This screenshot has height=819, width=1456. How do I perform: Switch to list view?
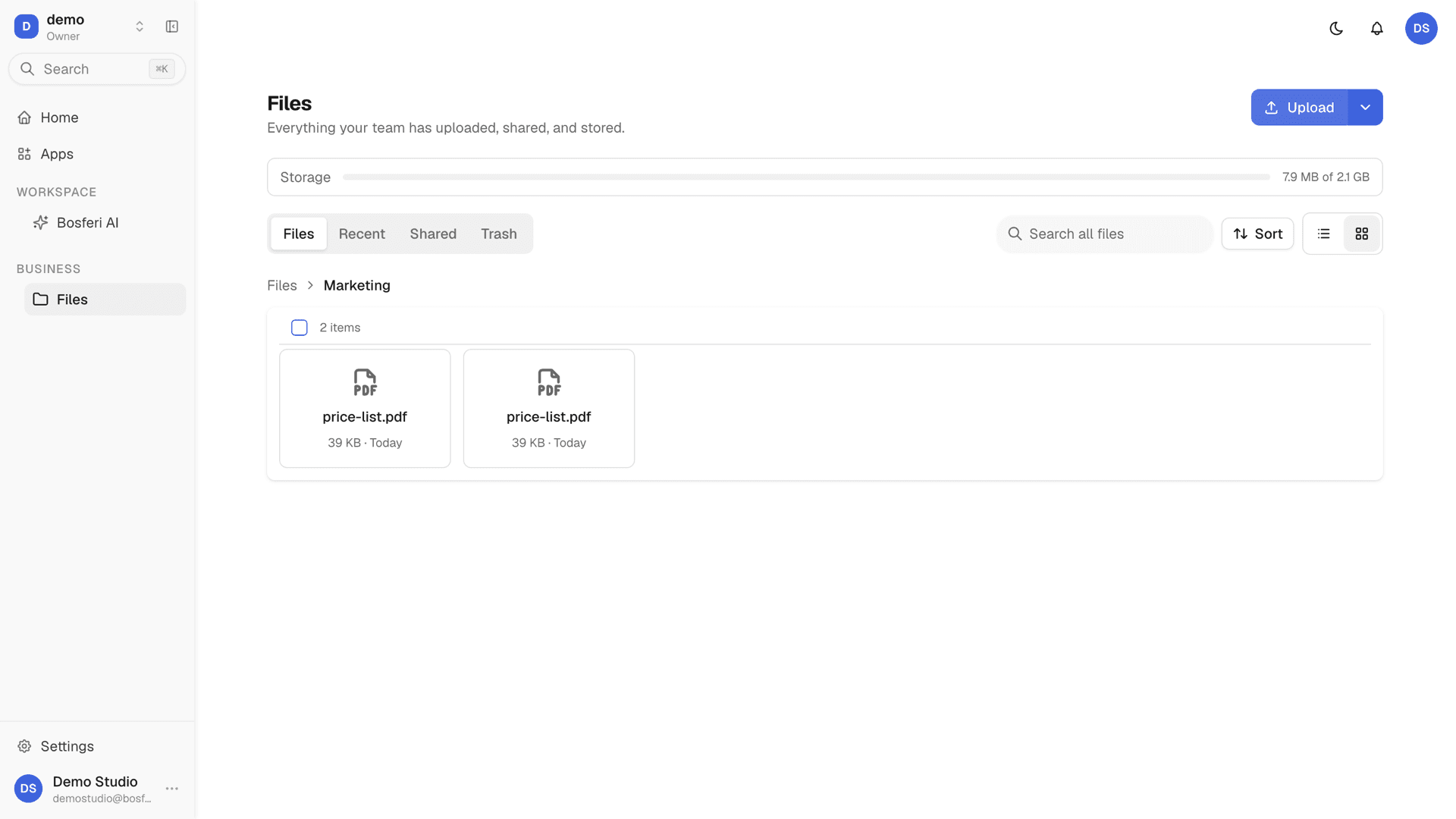tap(1324, 234)
